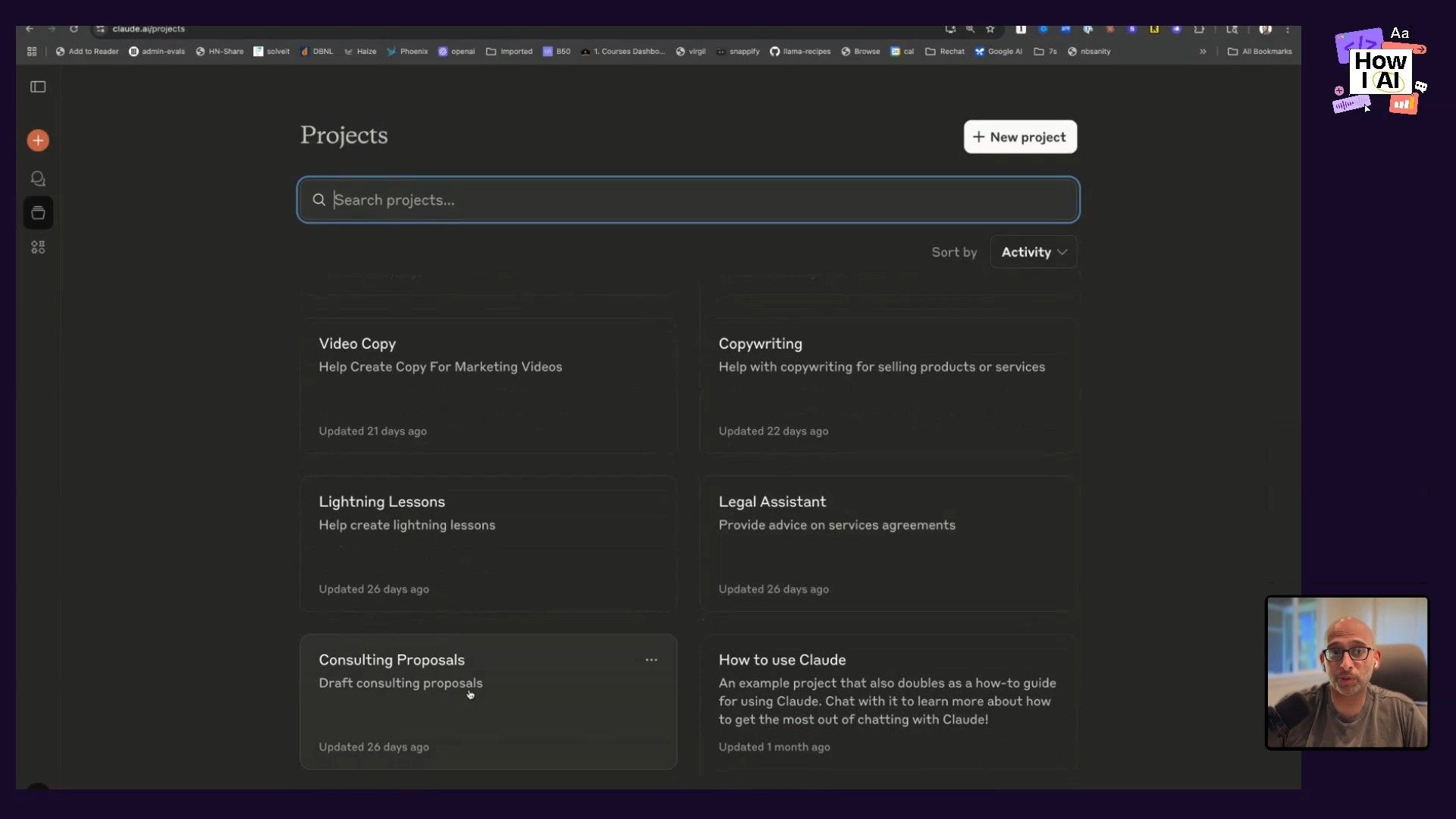
Task: Open the Consulting Proposals three-dot menu
Action: 651,660
